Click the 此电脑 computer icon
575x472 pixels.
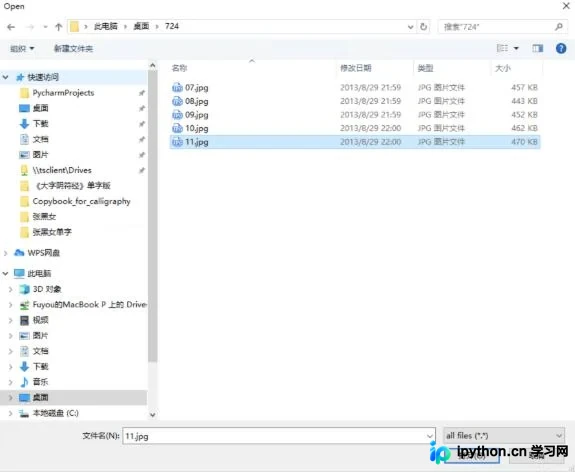tap(19, 274)
